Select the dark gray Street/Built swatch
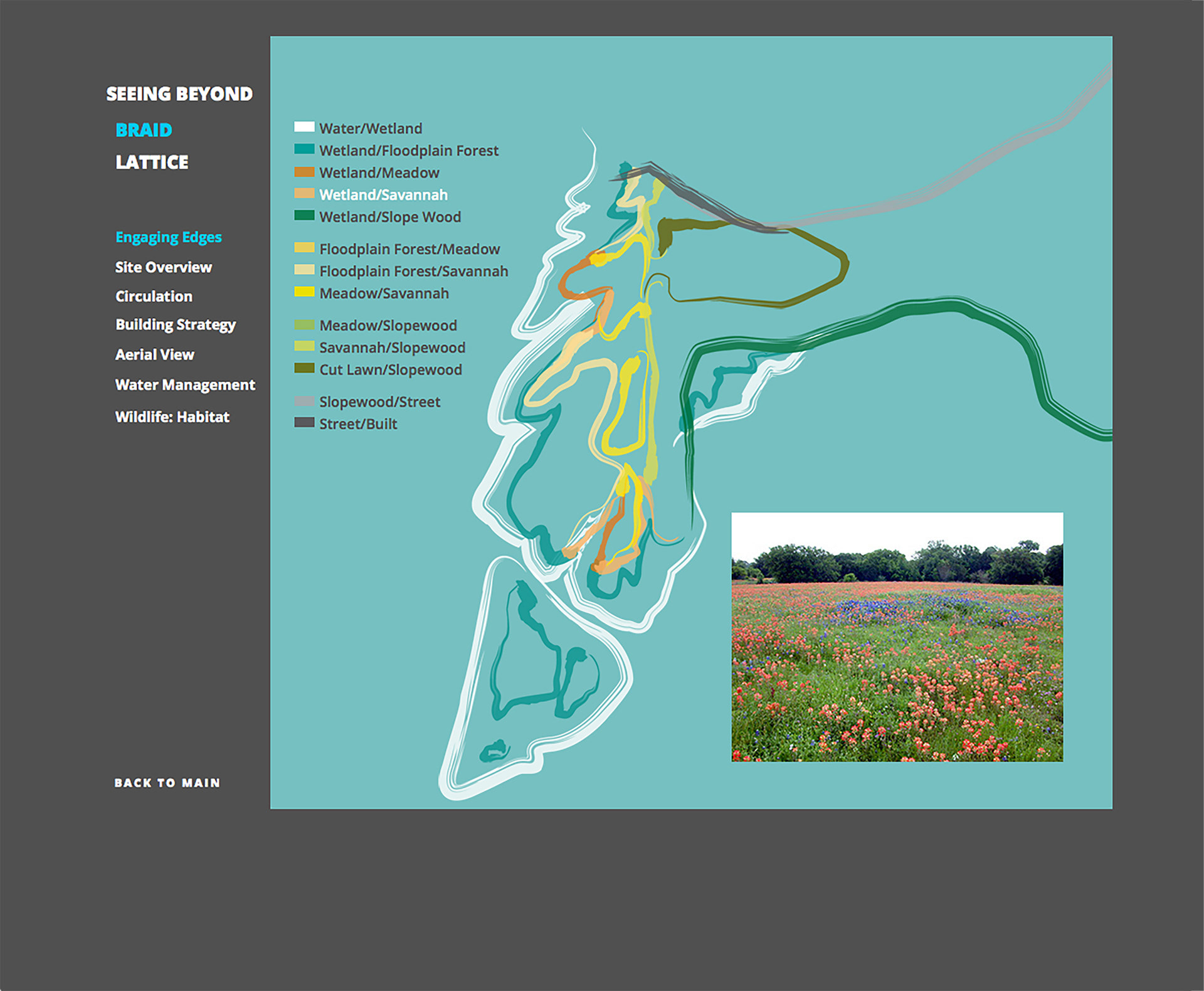Screen dimensions: 1204x991 tap(304, 423)
